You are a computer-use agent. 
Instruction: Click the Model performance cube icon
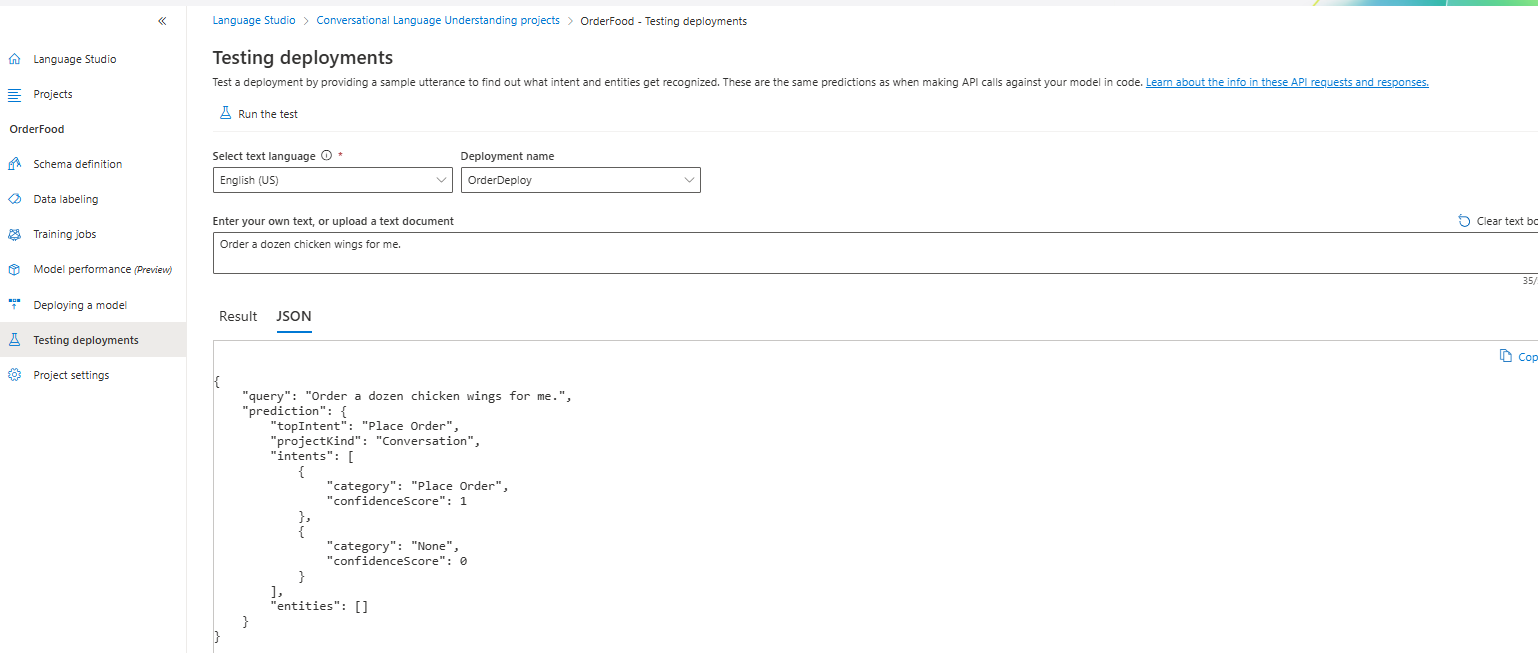(x=14, y=269)
